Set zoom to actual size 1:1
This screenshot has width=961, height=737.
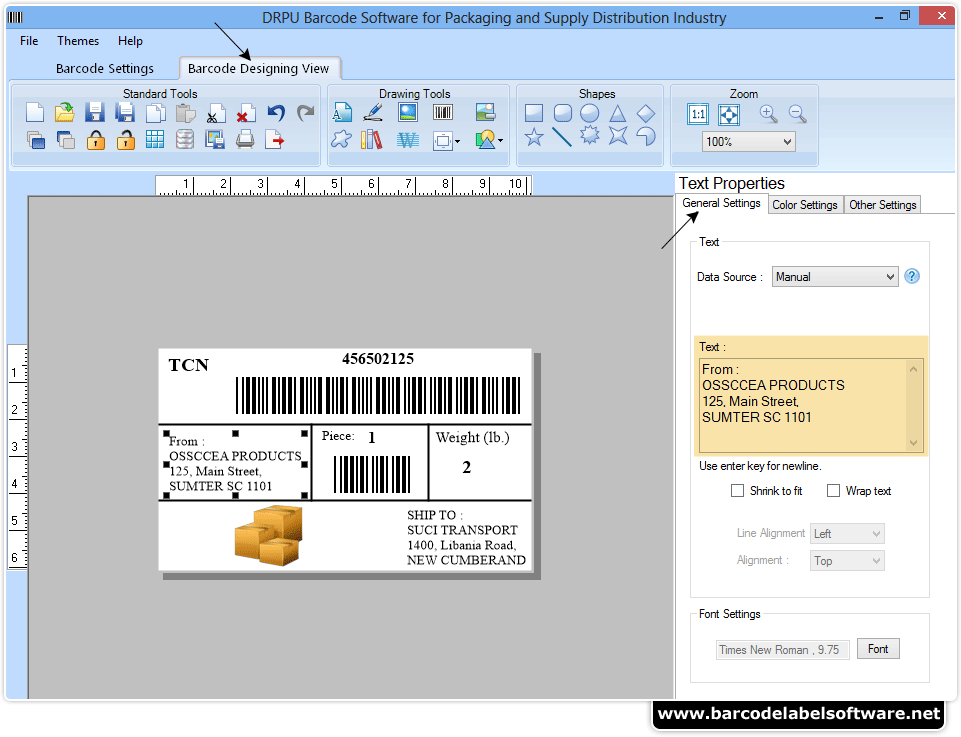point(698,115)
